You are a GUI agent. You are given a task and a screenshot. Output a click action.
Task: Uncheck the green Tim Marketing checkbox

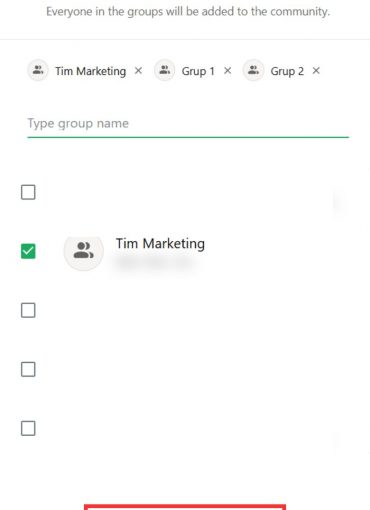pyautogui.click(x=28, y=251)
